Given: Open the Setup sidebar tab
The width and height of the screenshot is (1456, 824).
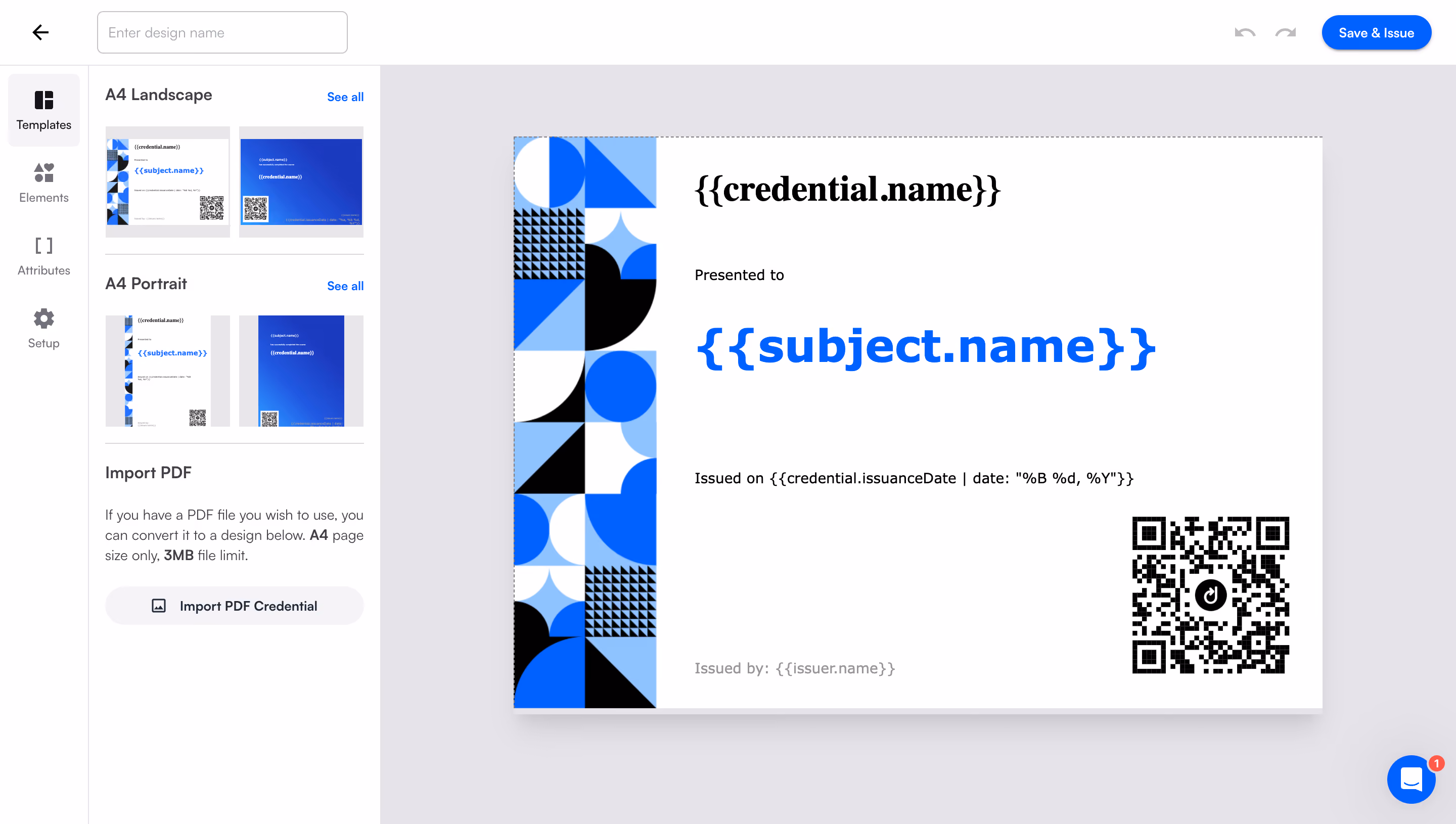Looking at the screenshot, I should tap(44, 328).
